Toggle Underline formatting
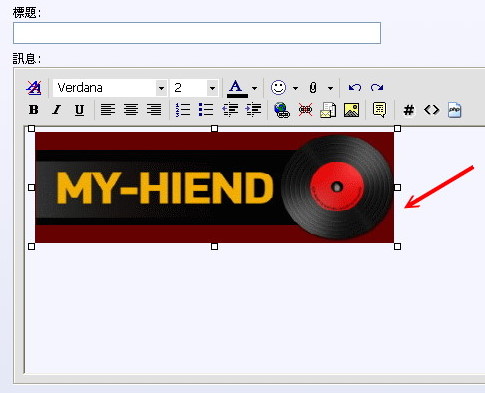Image resolution: width=485 pixels, height=393 pixels. point(79,110)
